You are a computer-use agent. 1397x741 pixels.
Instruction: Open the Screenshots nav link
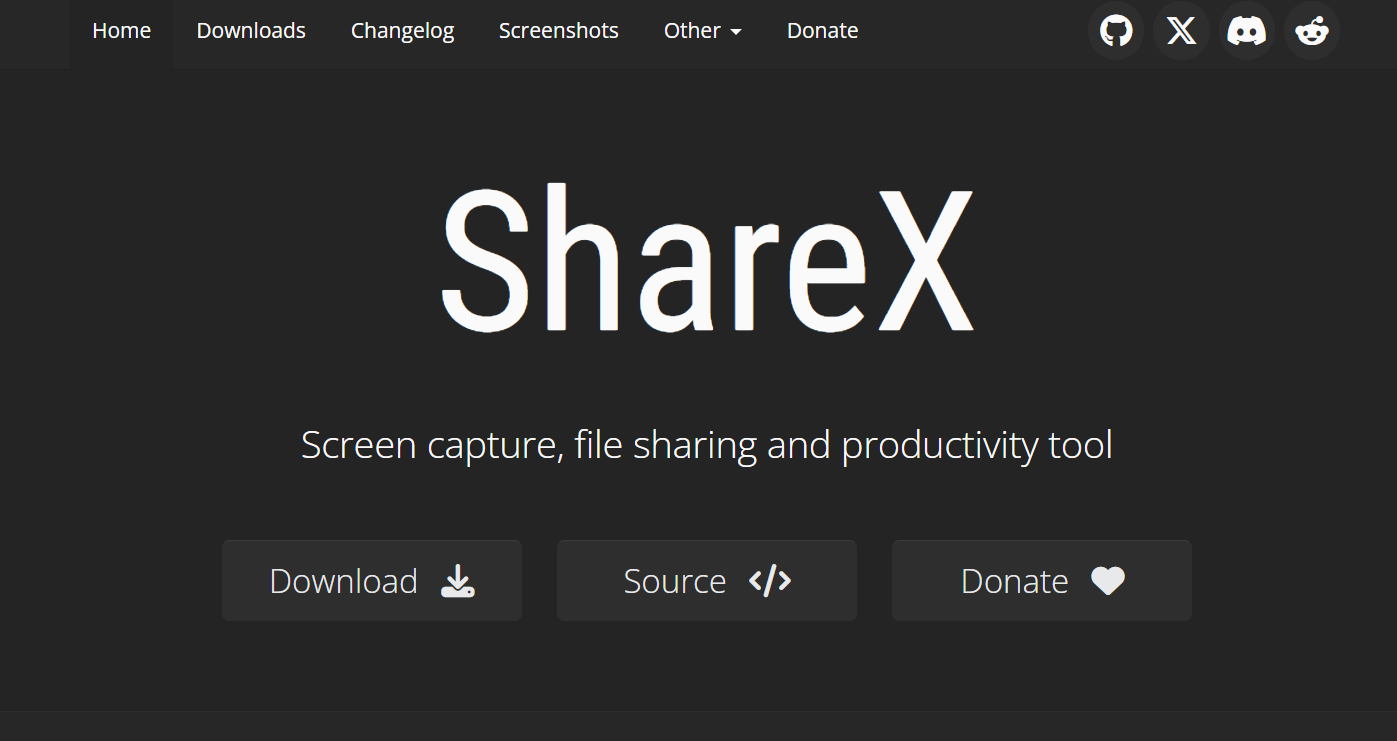(558, 31)
